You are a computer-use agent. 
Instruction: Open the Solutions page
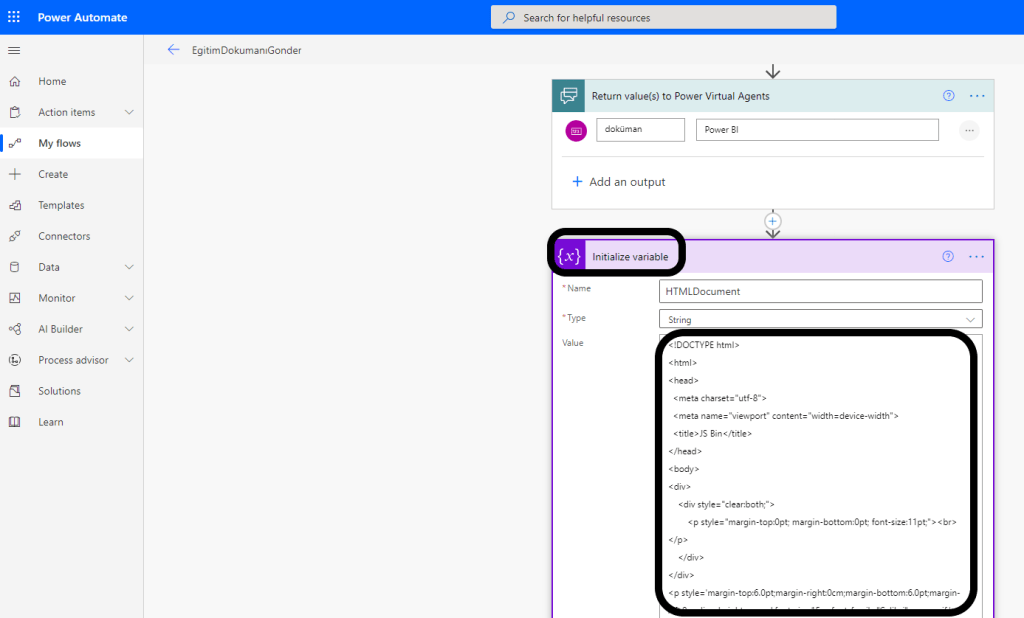59,391
